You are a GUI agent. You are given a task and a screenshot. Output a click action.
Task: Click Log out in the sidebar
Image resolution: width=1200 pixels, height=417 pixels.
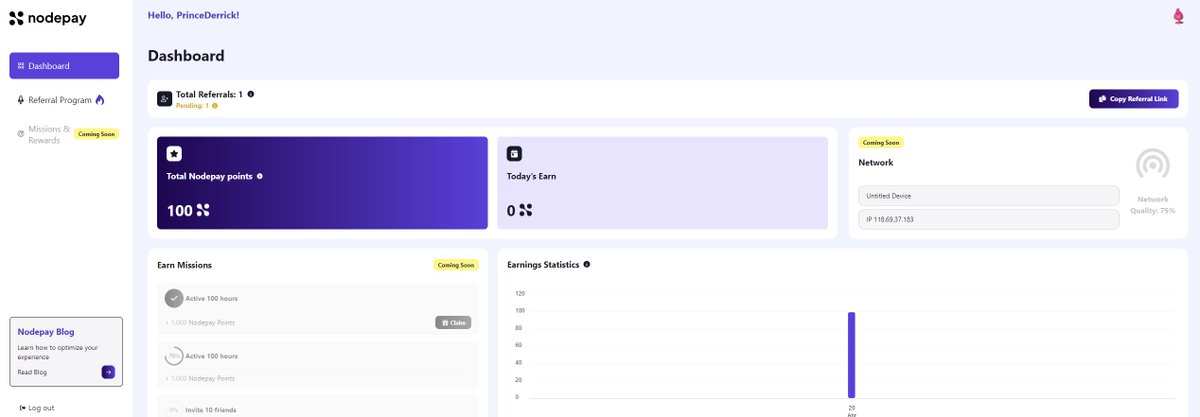[x=37, y=408]
